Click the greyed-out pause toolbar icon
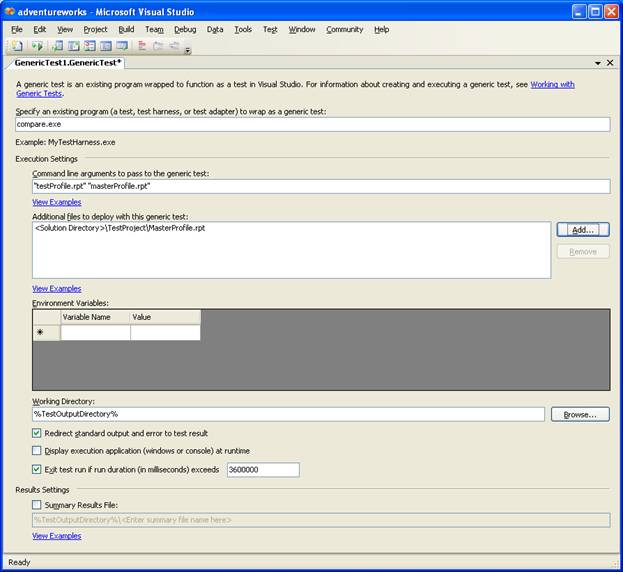Viewport: 623px width, 572px height. tap(158, 46)
